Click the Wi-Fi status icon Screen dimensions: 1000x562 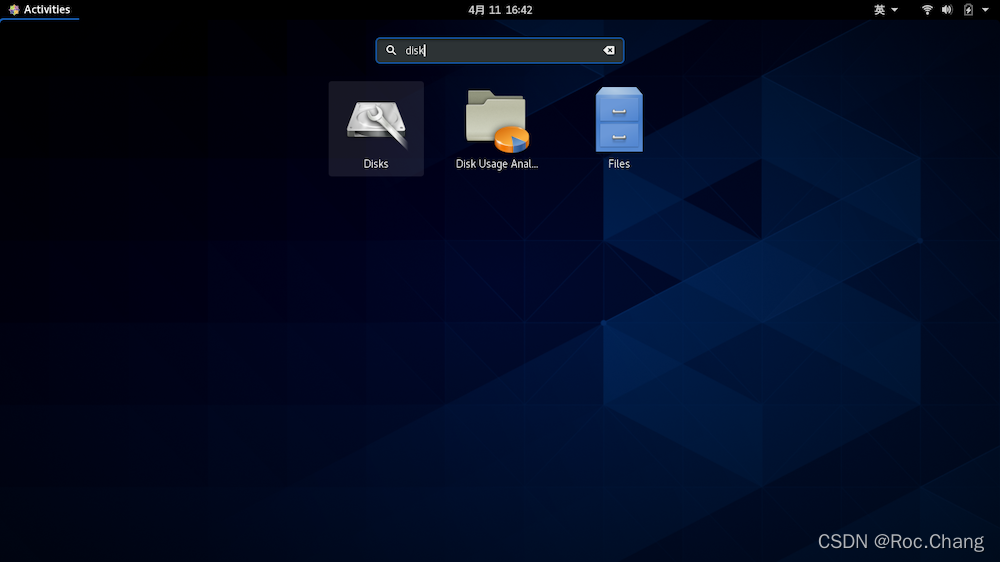[927, 10]
